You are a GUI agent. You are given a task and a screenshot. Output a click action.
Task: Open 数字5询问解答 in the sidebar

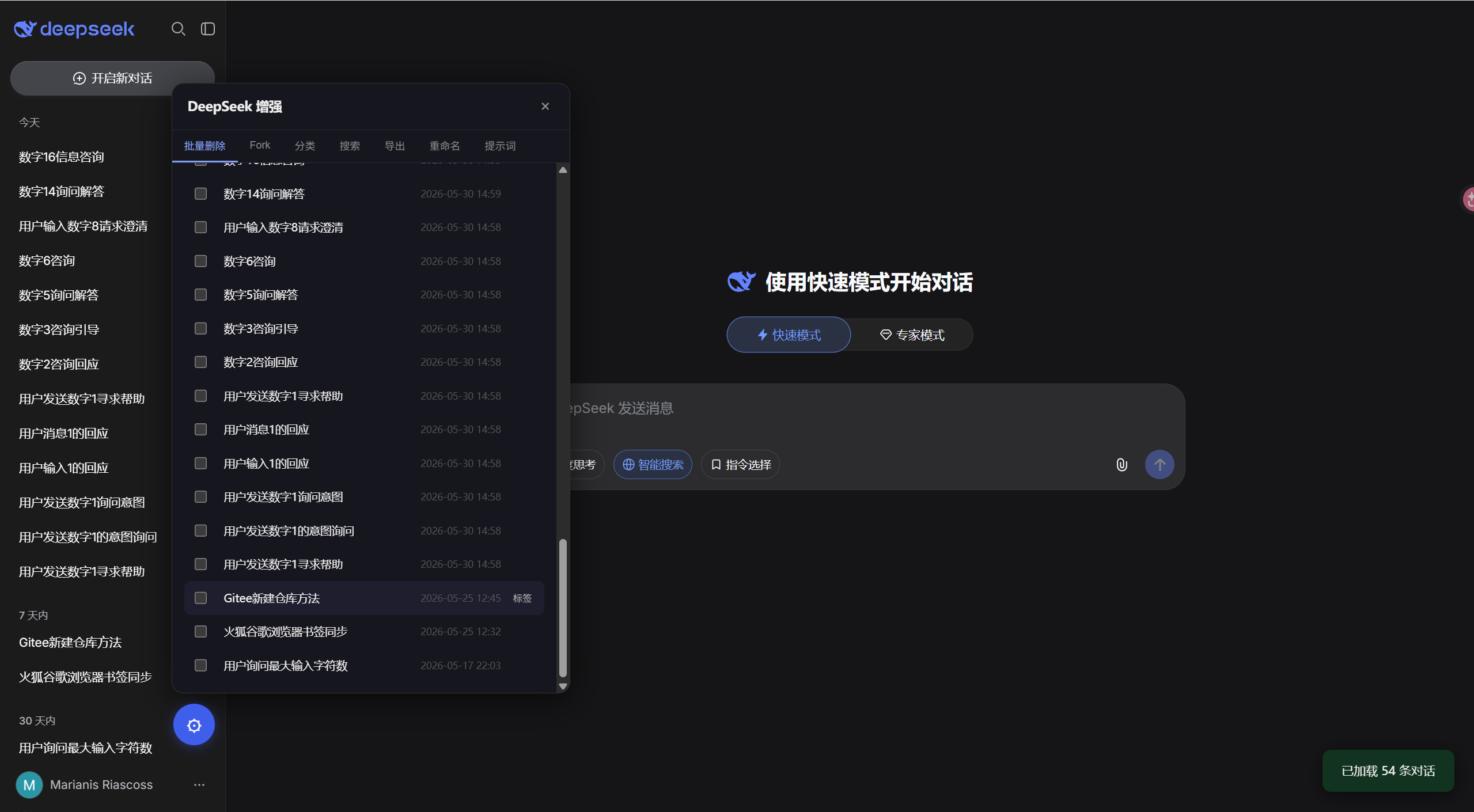pos(59,295)
